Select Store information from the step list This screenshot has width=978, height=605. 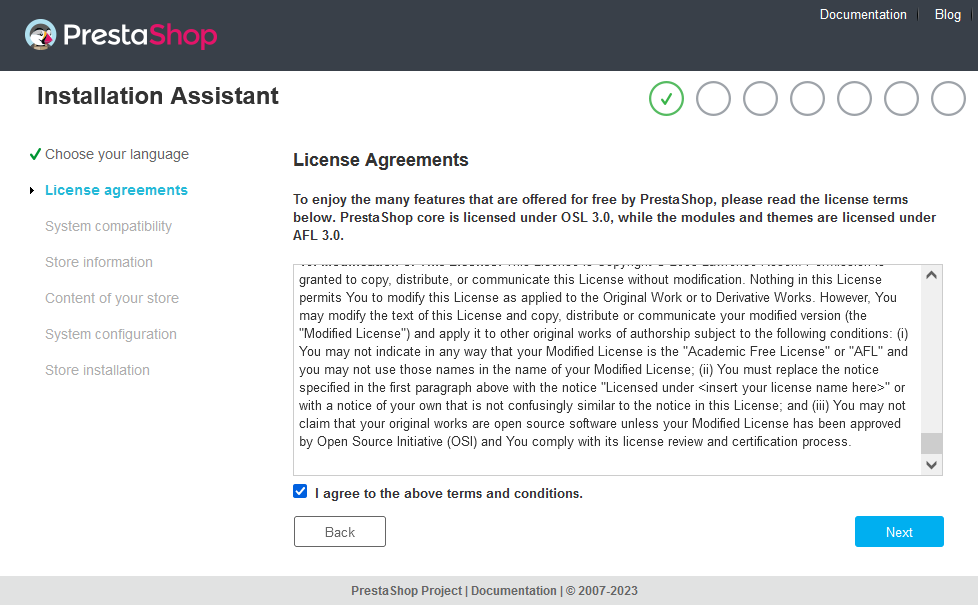(x=98, y=262)
